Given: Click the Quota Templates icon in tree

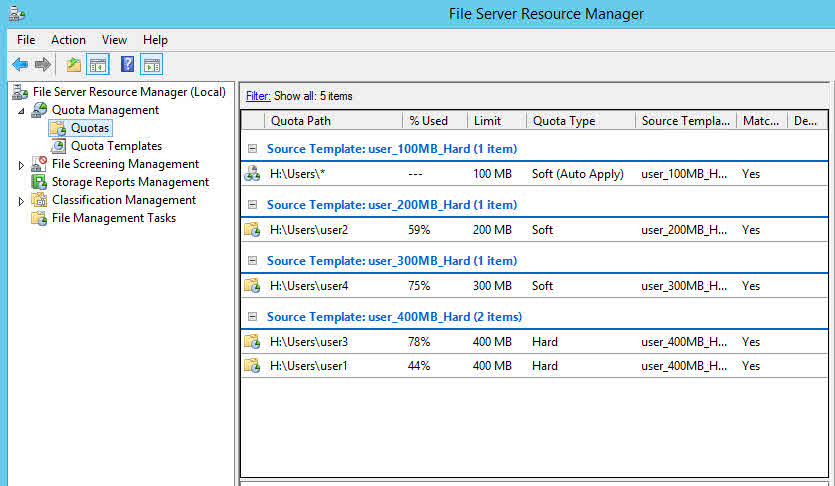Looking at the screenshot, I should (58, 146).
